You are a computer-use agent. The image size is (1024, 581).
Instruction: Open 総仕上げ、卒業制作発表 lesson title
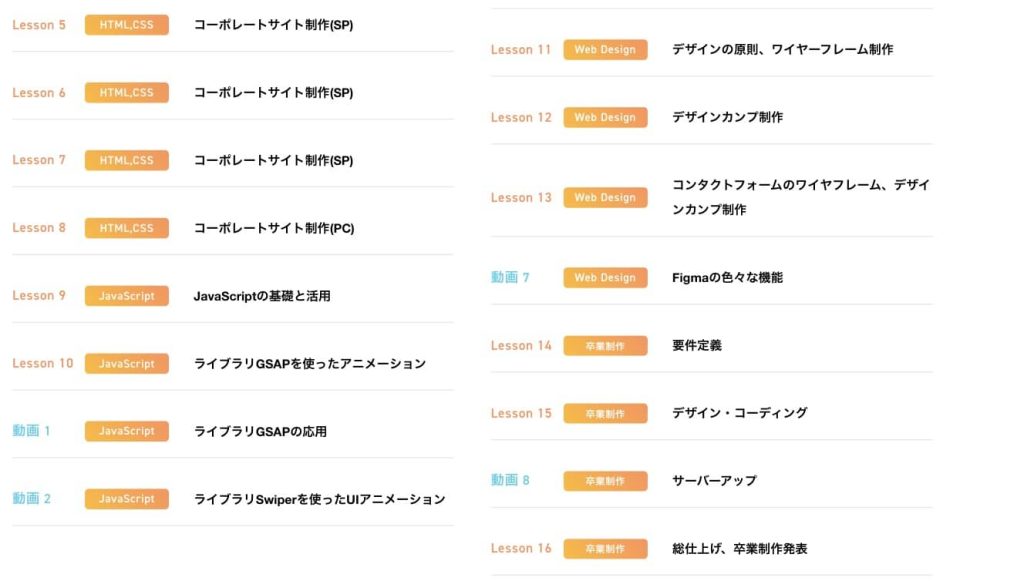739,549
